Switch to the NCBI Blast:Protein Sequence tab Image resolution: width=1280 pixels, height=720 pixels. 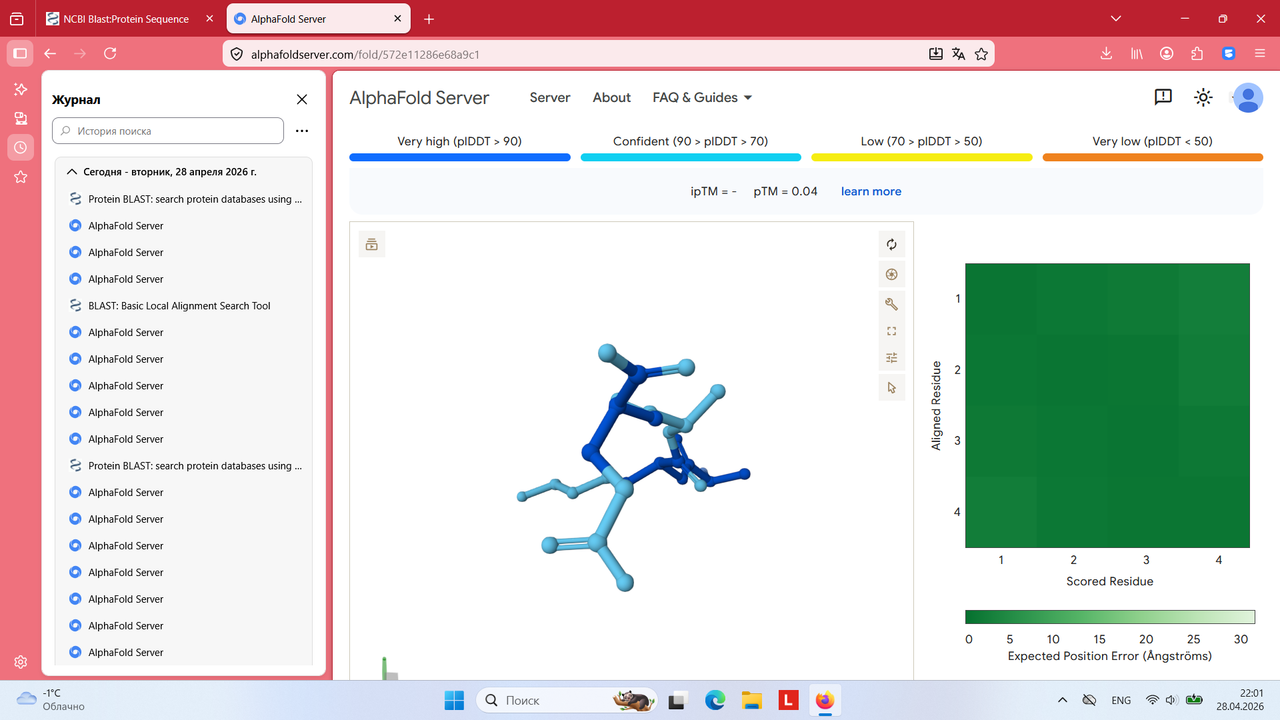point(129,19)
